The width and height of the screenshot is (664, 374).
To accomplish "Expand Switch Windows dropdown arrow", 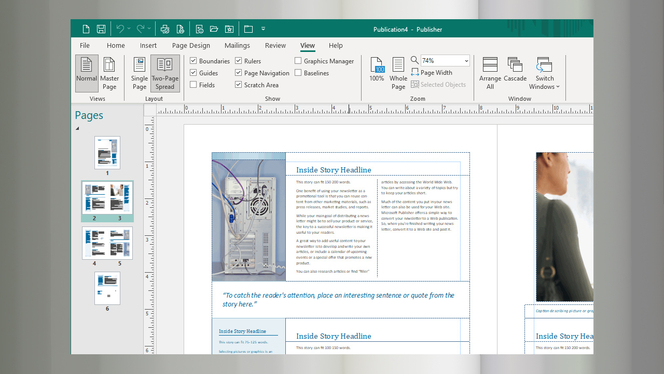I will click(558, 86).
